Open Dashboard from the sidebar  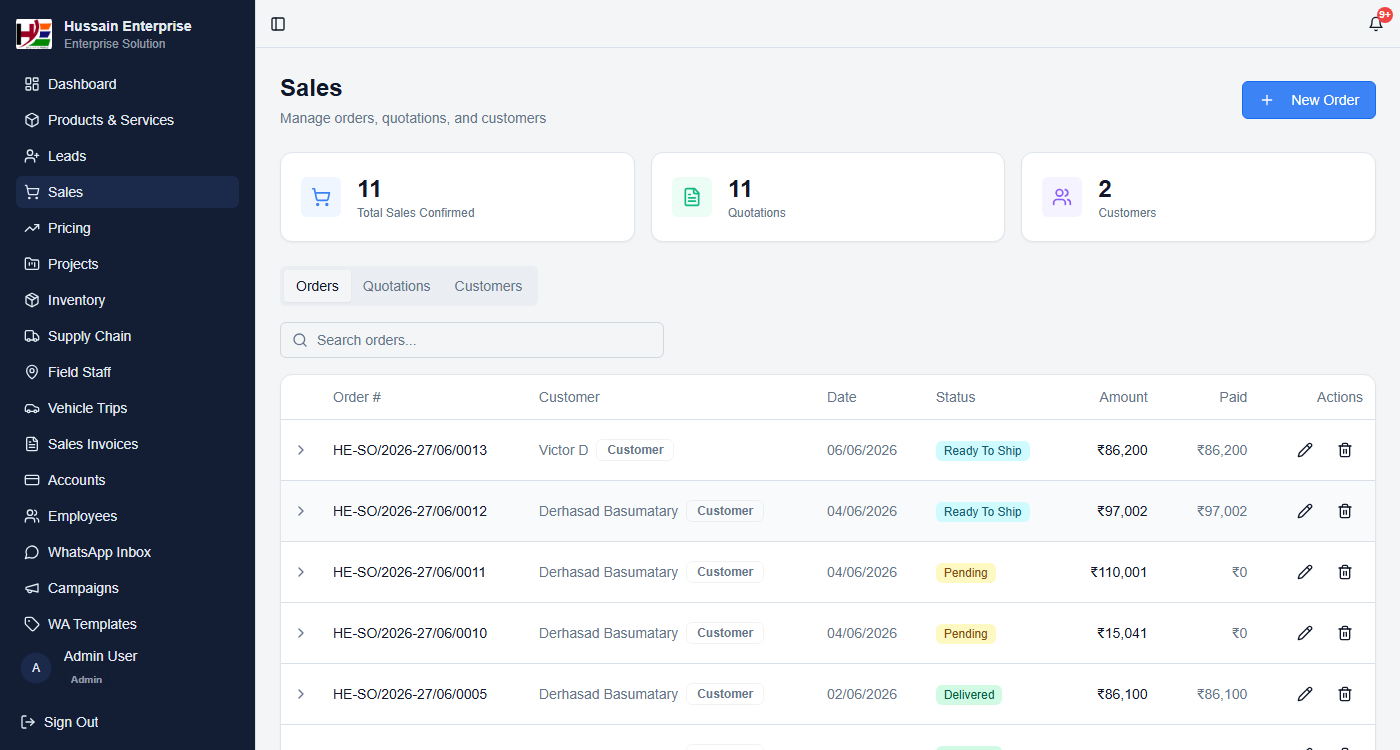[x=127, y=84]
